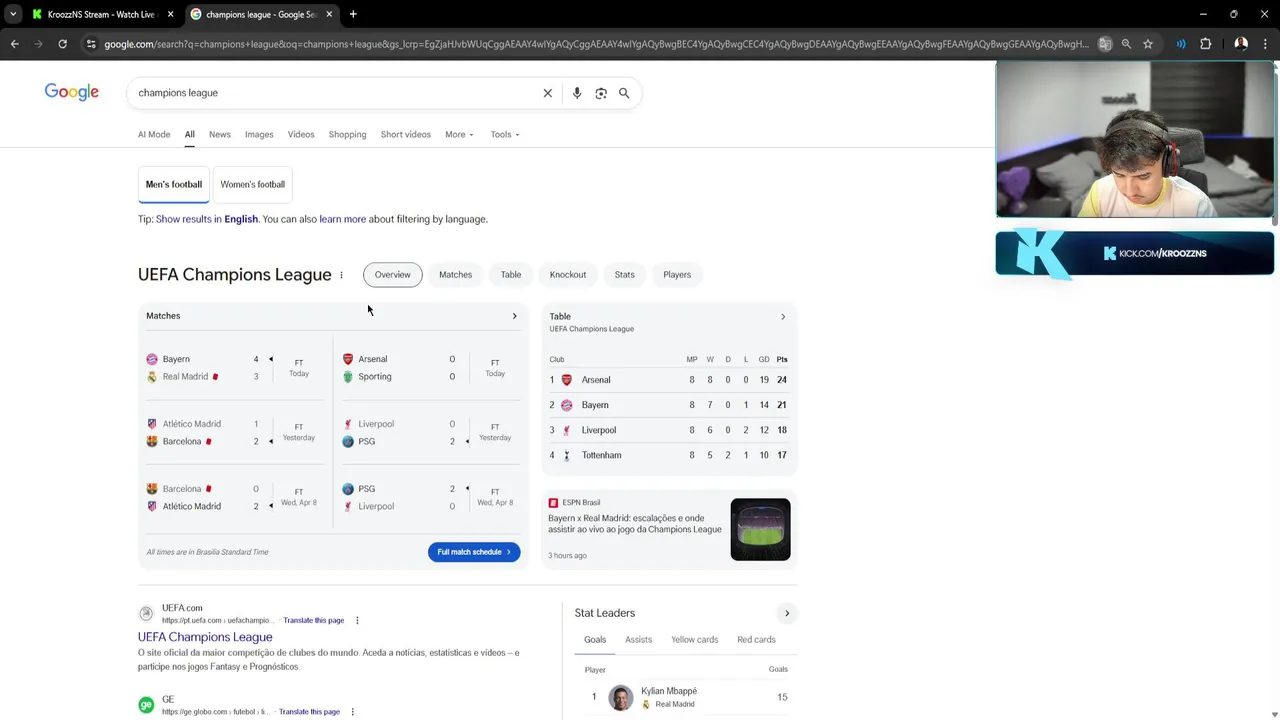The width and height of the screenshot is (1280, 720).
Task: Close the champions league Google Search tab
Action: coord(329,14)
